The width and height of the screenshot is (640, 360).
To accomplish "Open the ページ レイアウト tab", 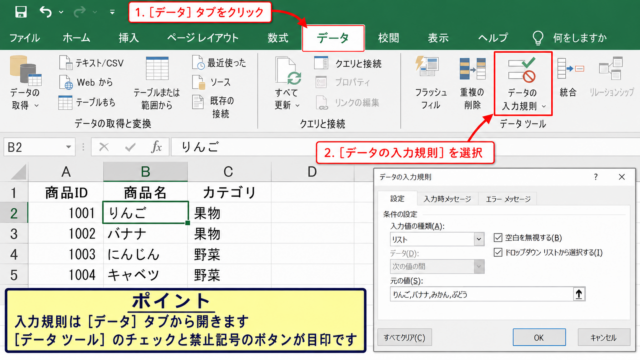I will [203, 38].
